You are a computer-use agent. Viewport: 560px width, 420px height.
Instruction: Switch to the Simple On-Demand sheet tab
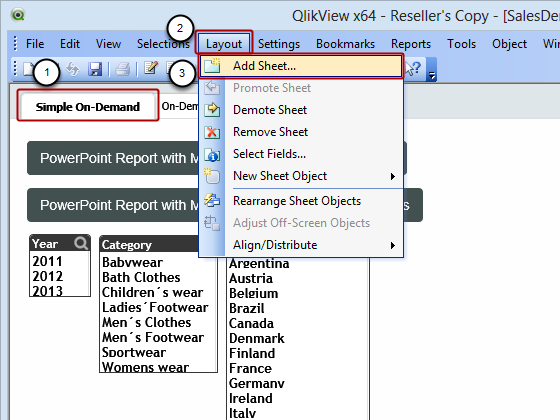pyautogui.click(x=88, y=106)
